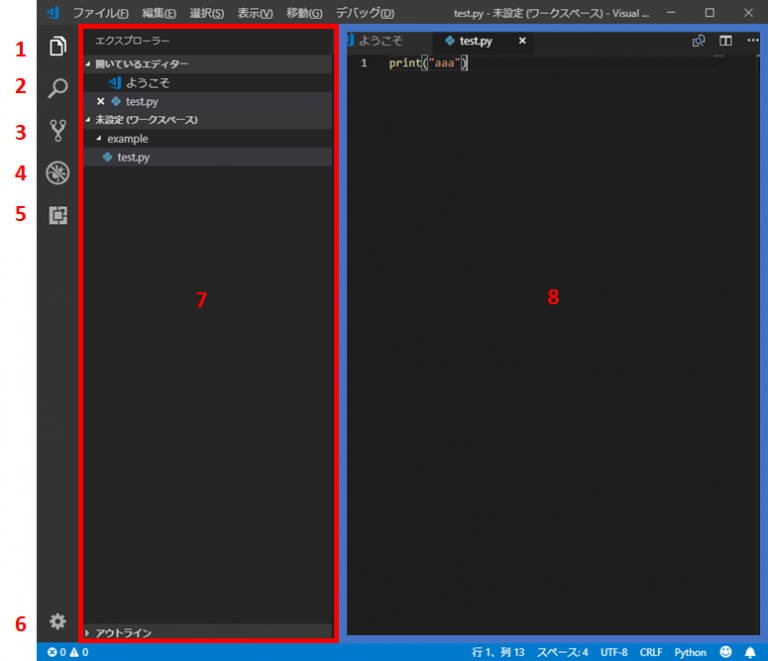768x661 pixels.
Task: Open the 選択(S) menu
Action: [207, 13]
